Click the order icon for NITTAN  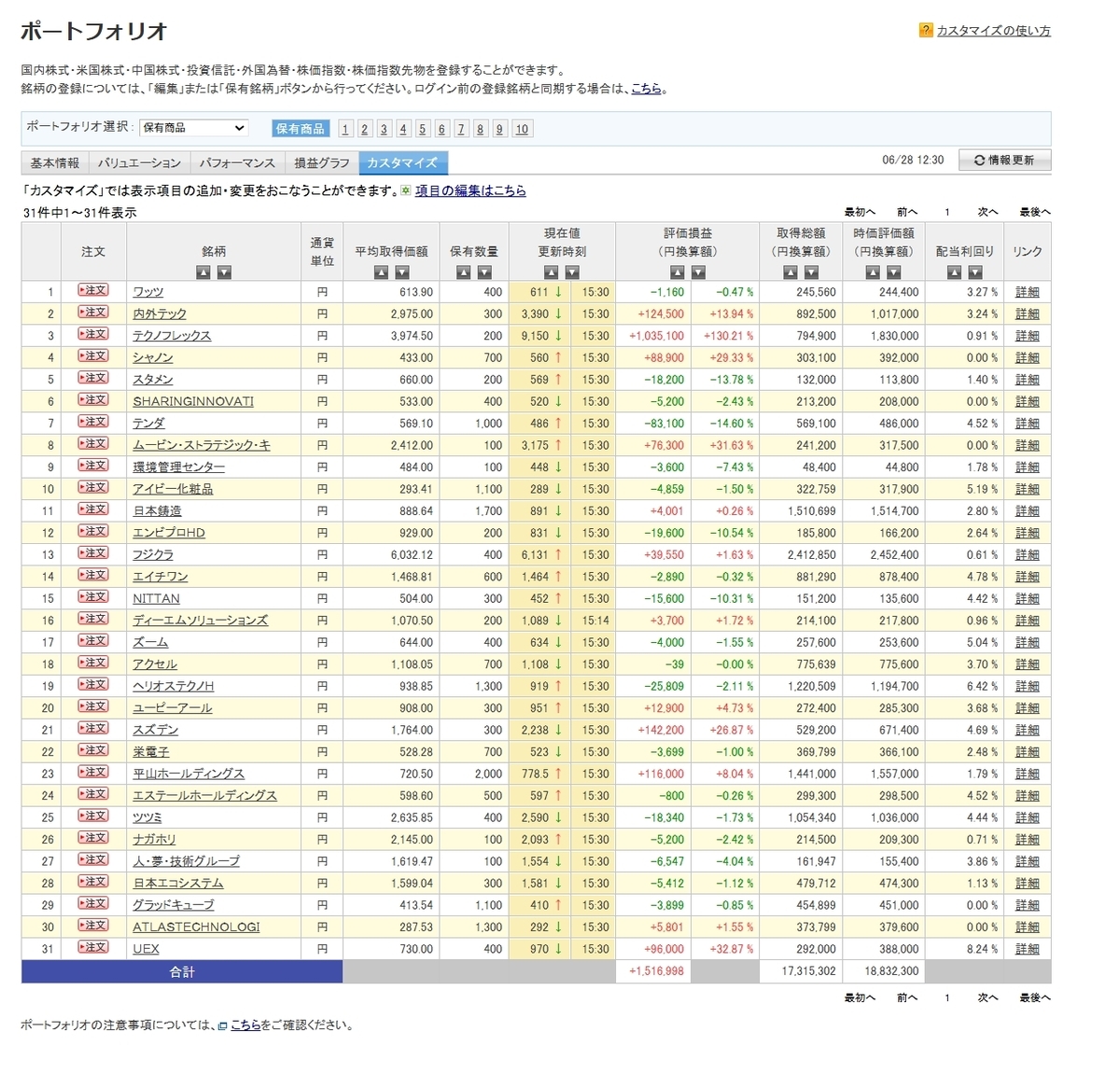tap(93, 598)
